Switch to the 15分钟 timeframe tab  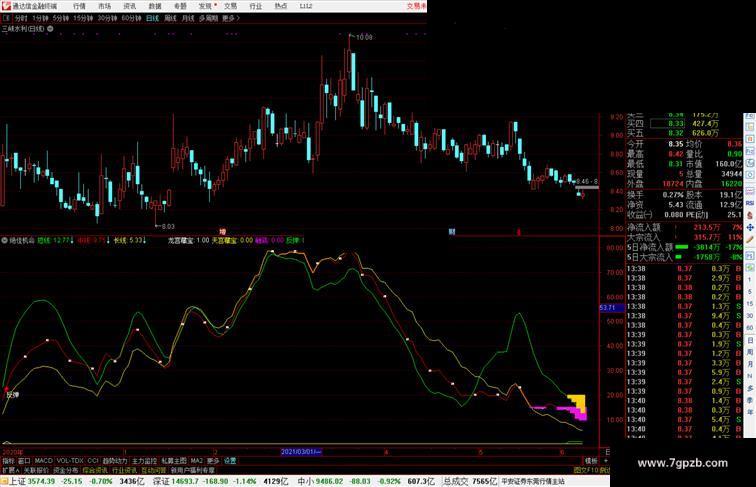click(83, 18)
